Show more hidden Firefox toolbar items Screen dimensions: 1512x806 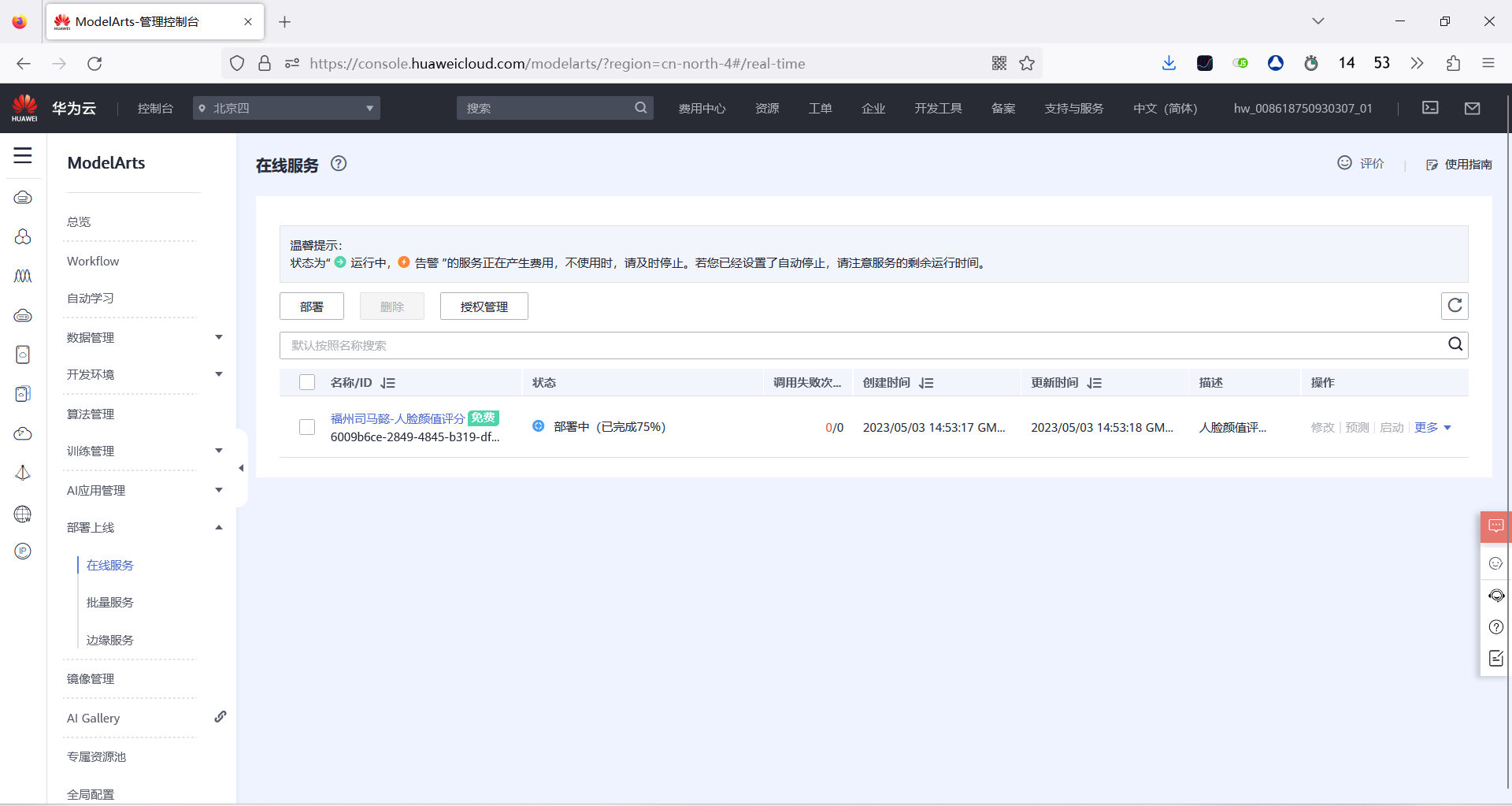[1417, 63]
